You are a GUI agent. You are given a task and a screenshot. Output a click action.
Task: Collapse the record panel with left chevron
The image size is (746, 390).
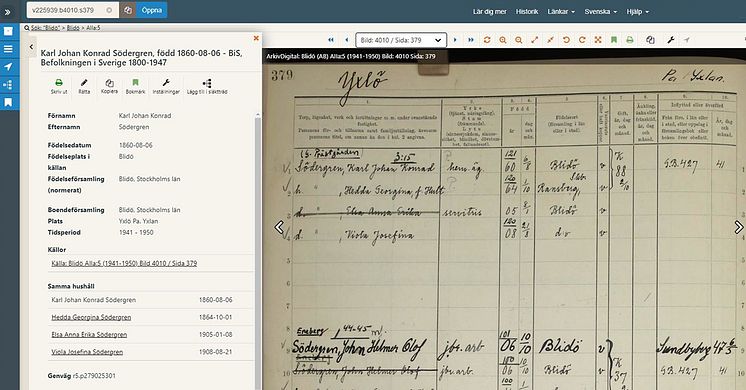coord(31,47)
